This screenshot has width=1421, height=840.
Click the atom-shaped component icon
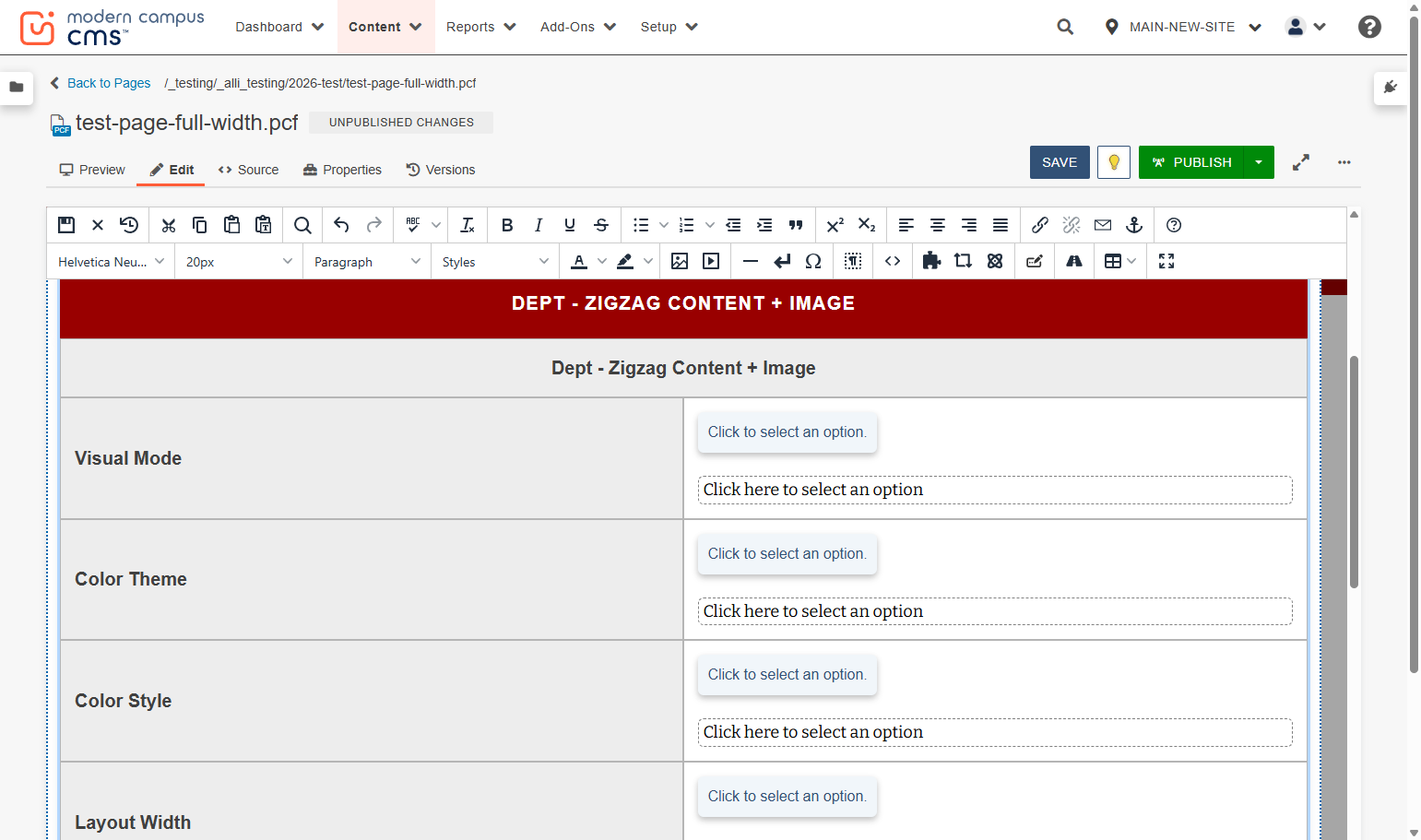pos(995,261)
